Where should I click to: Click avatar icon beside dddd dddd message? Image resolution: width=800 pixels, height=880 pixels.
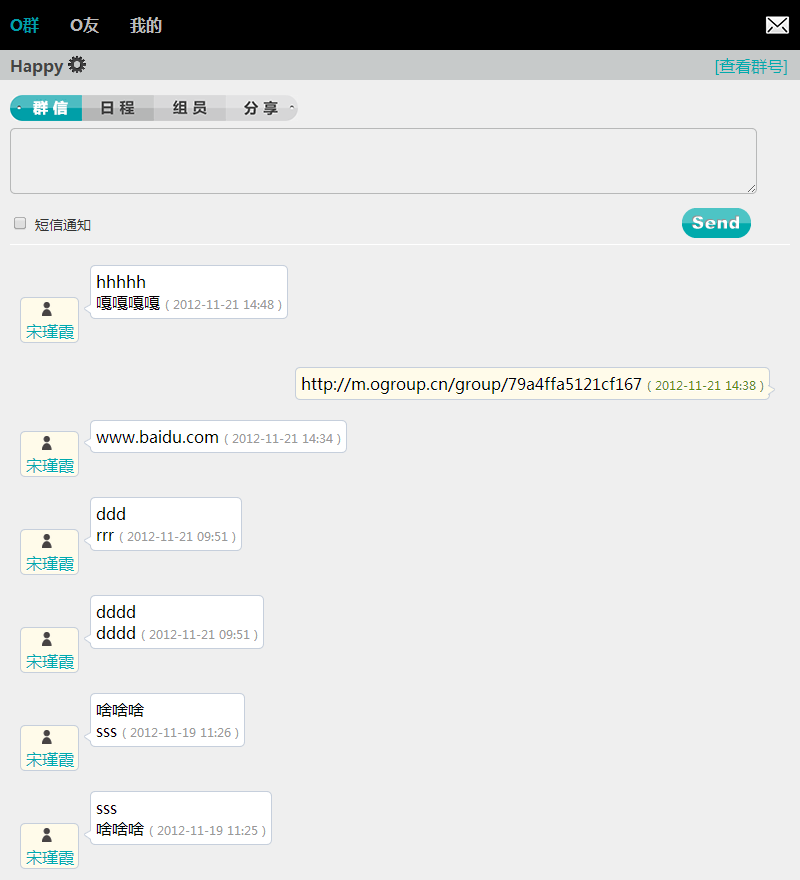[x=47, y=639]
